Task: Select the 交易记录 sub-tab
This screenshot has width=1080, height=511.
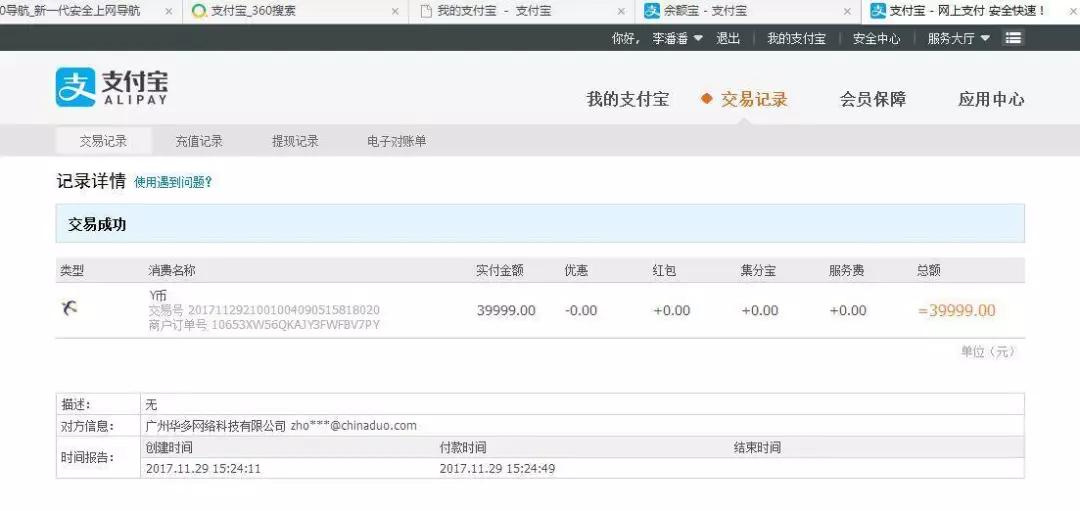Action: [103, 141]
